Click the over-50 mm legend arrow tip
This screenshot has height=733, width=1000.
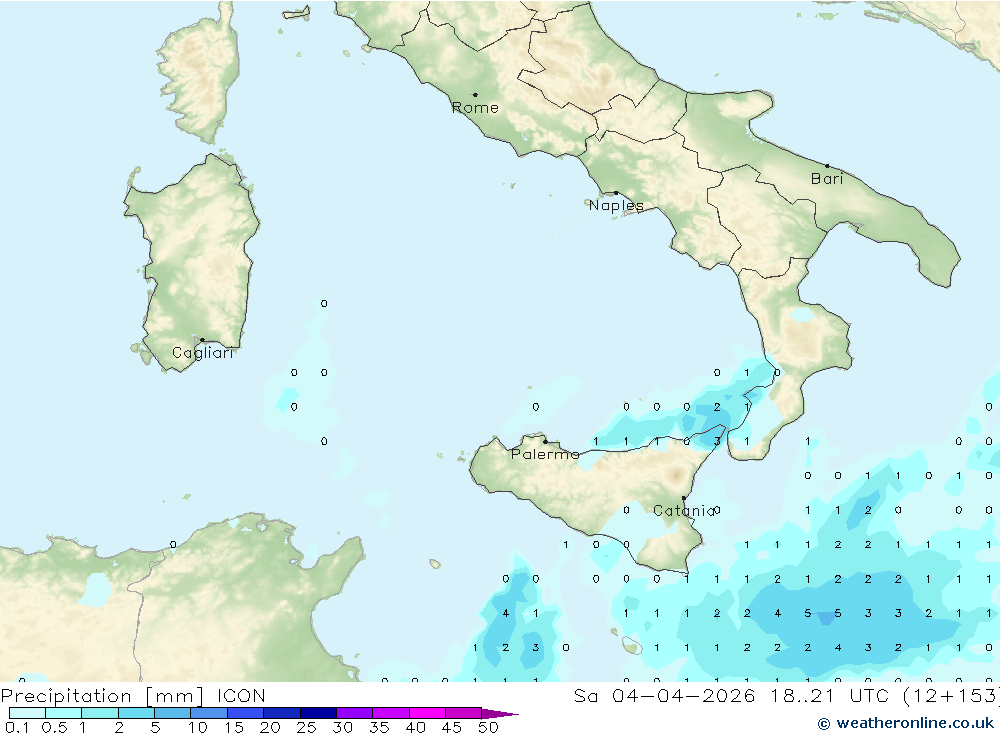pyautogui.click(x=500, y=713)
